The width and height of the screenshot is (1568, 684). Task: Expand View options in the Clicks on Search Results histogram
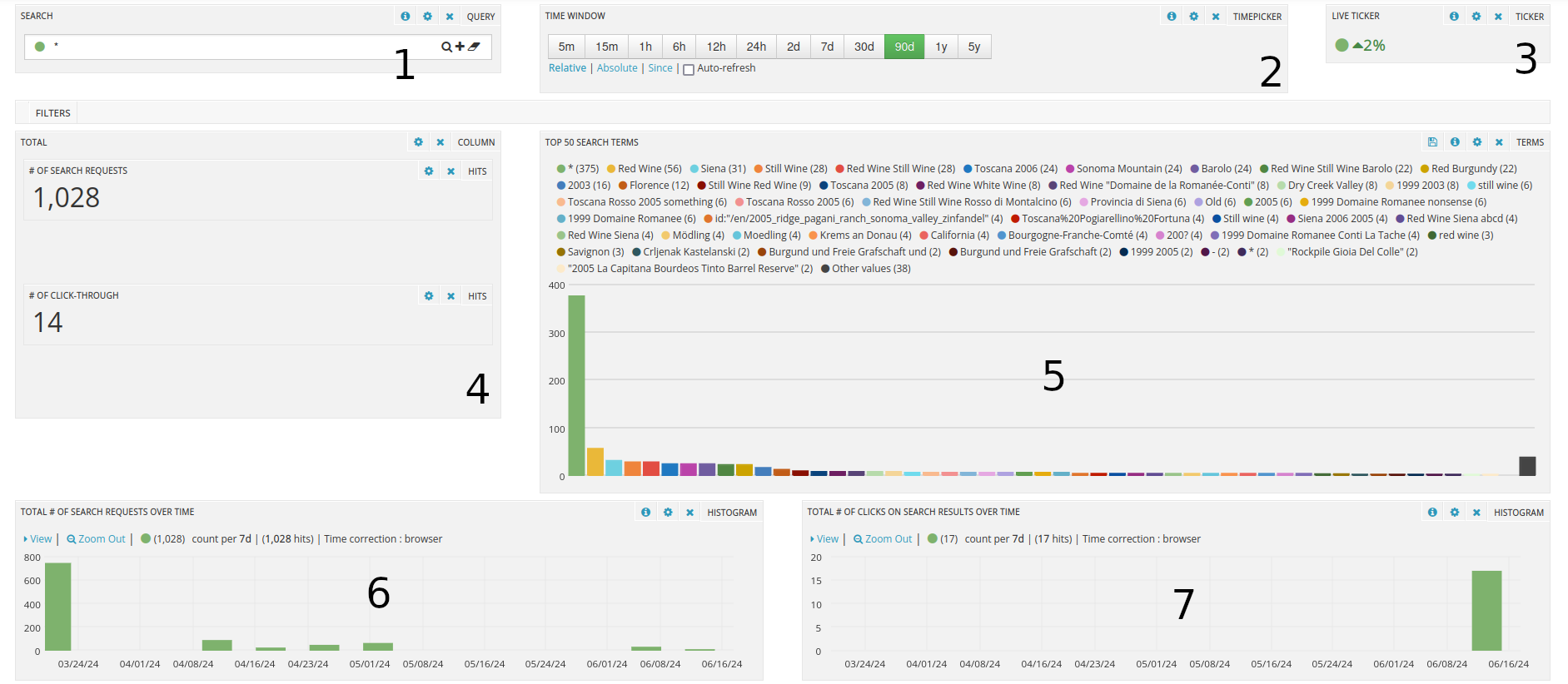(x=824, y=539)
